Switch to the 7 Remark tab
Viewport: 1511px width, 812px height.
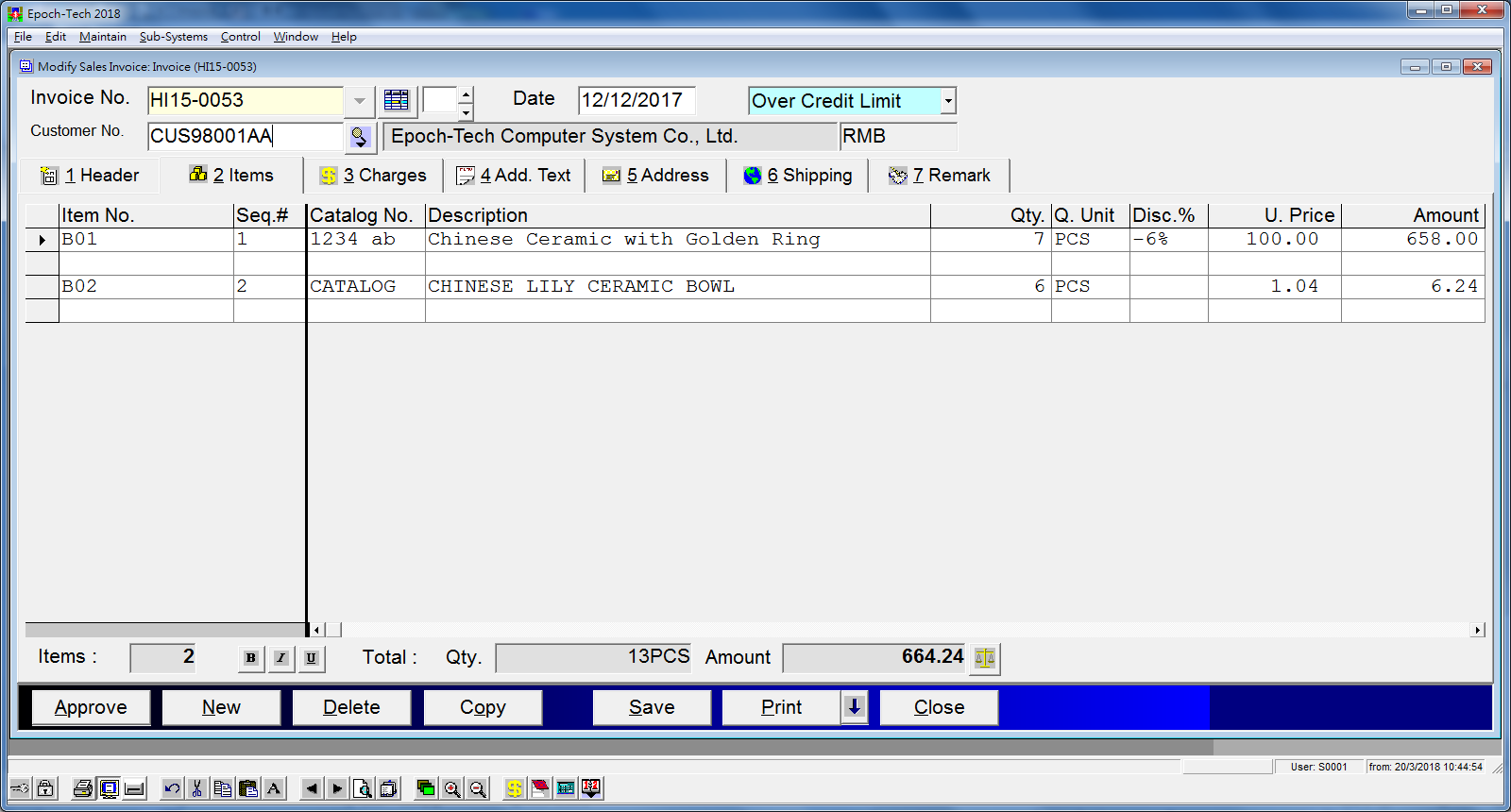point(940,176)
